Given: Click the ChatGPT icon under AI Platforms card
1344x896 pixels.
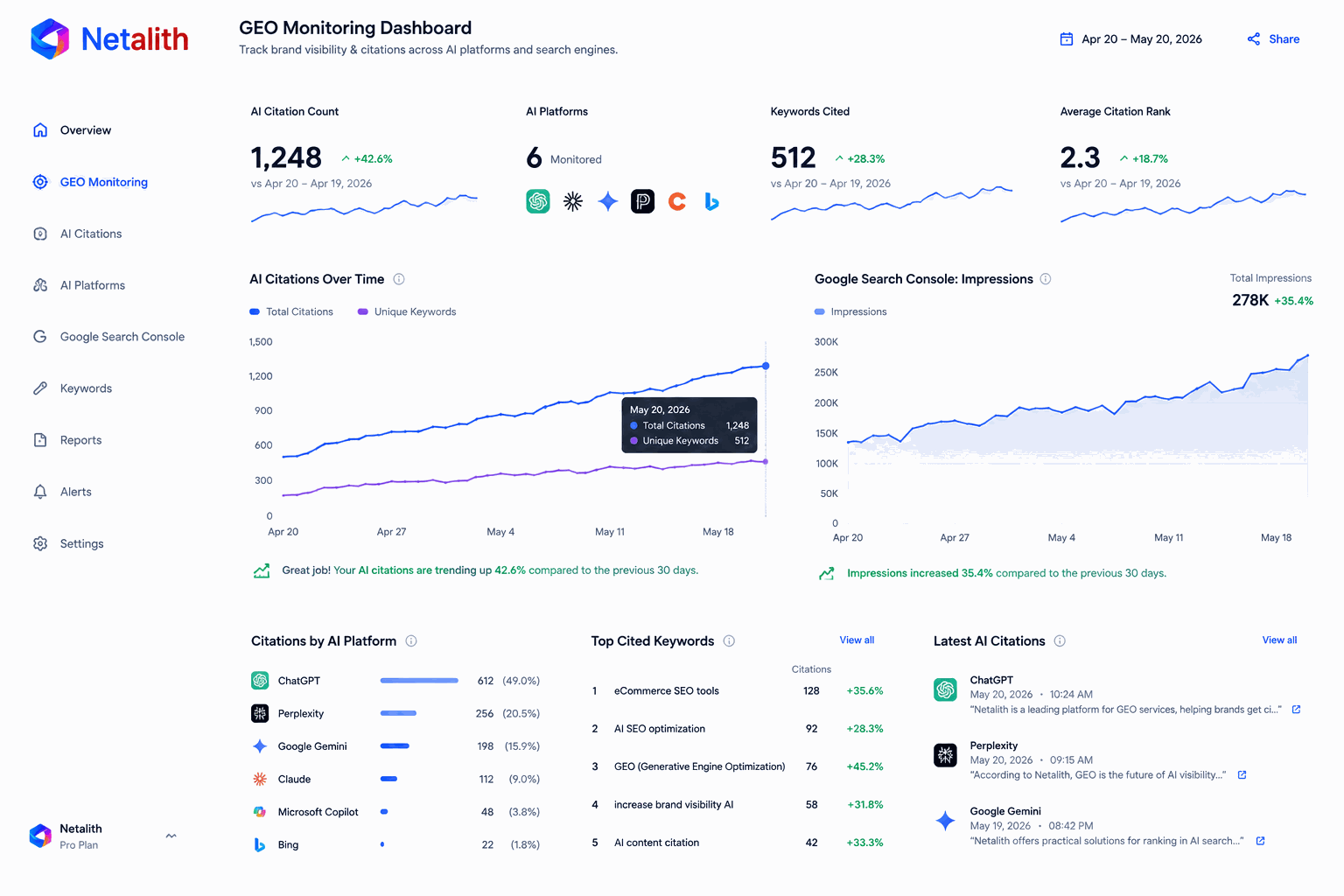Looking at the screenshot, I should 538,201.
